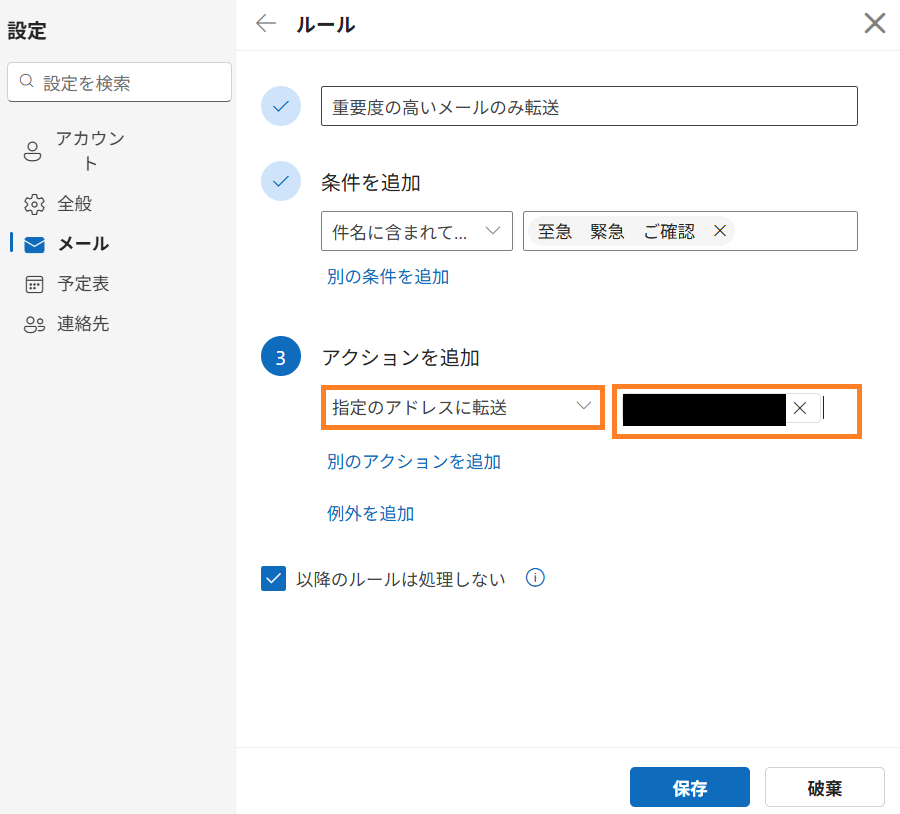Click 破棄 to discard changes
This screenshot has height=814, width=900.
tap(824, 787)
